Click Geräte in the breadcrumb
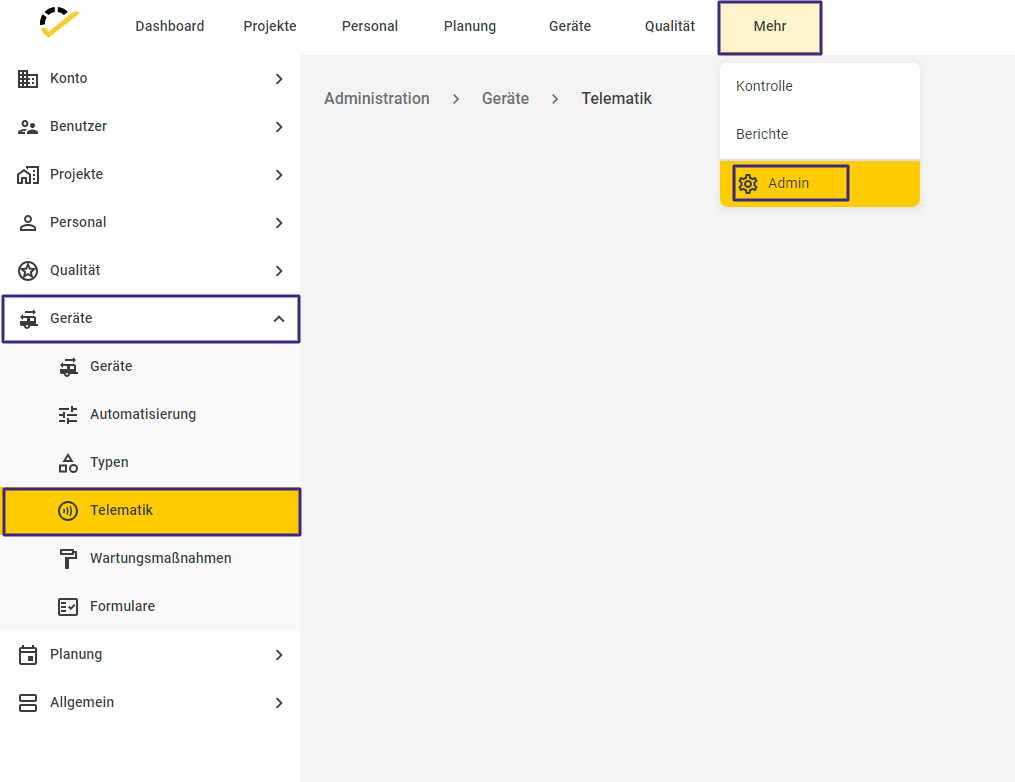This screenshot has height=782, width=1015. [x=506, y=98]
